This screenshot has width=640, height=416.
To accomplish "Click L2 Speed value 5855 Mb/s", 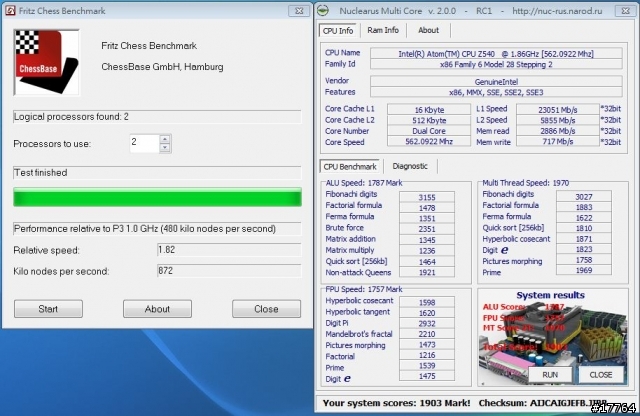I will click(x=558, y=120).
